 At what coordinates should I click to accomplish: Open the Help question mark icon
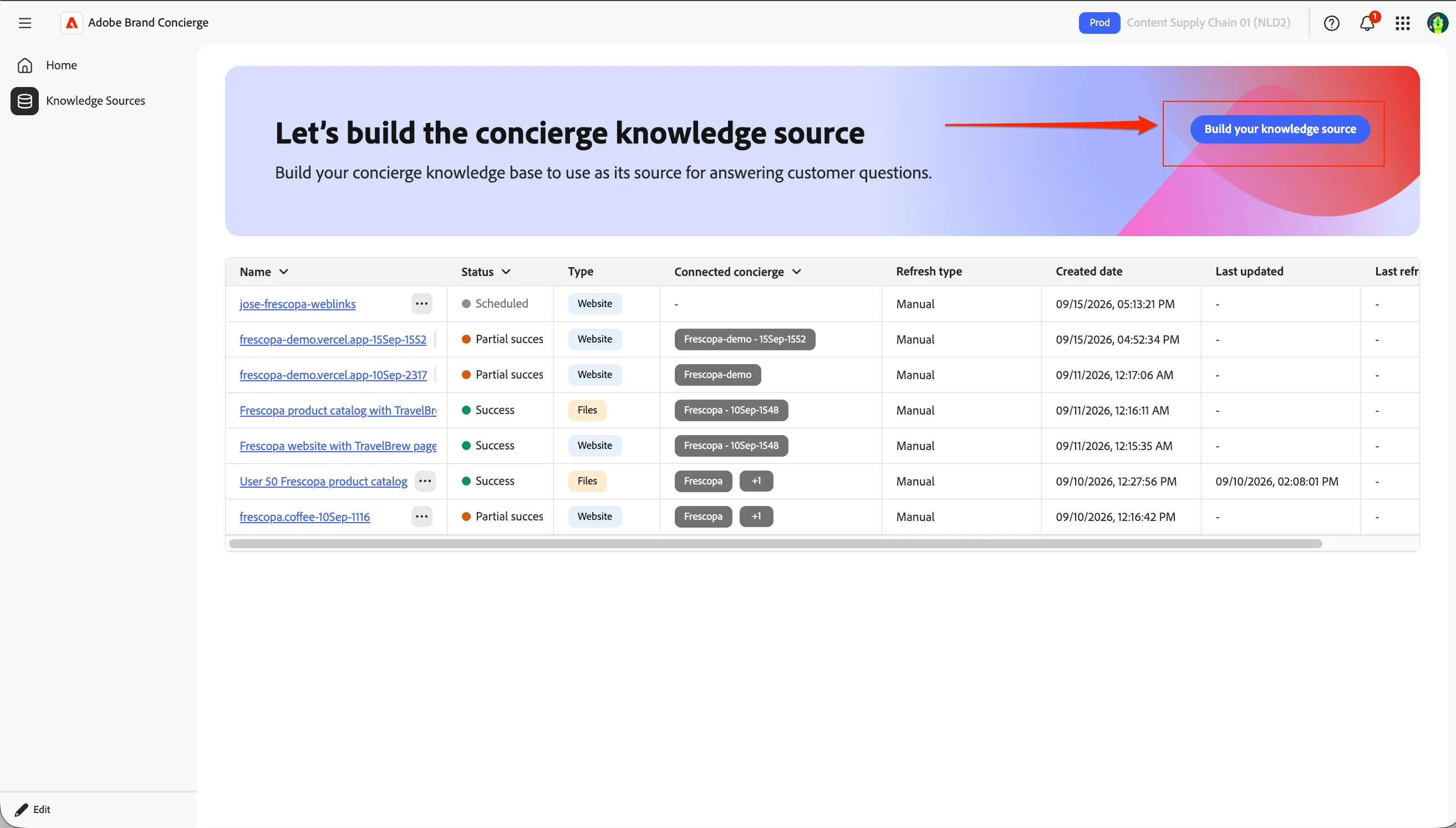(x=1331, y=23)
